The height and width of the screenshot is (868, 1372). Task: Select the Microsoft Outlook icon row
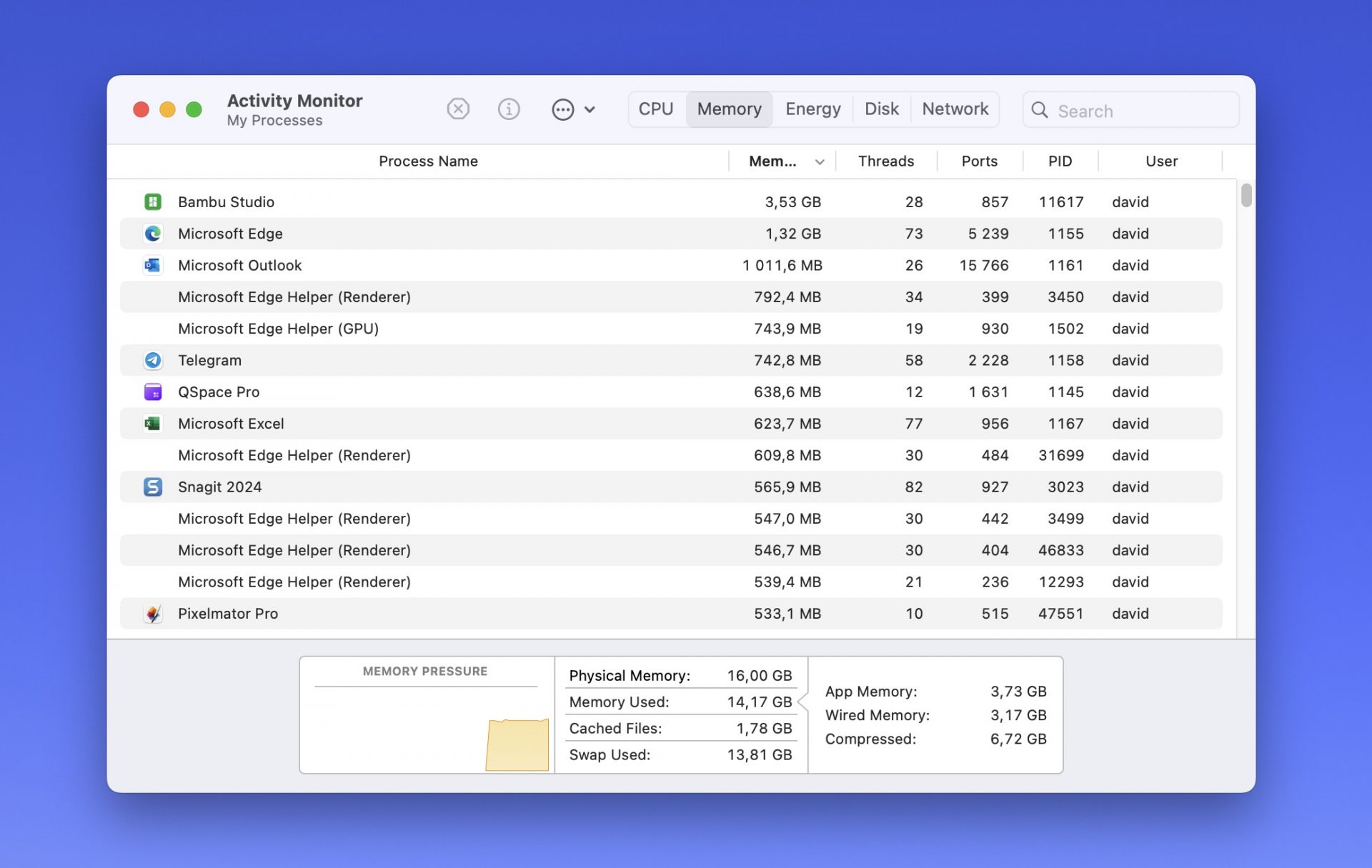pyautogui.click(x=153, y=266)
